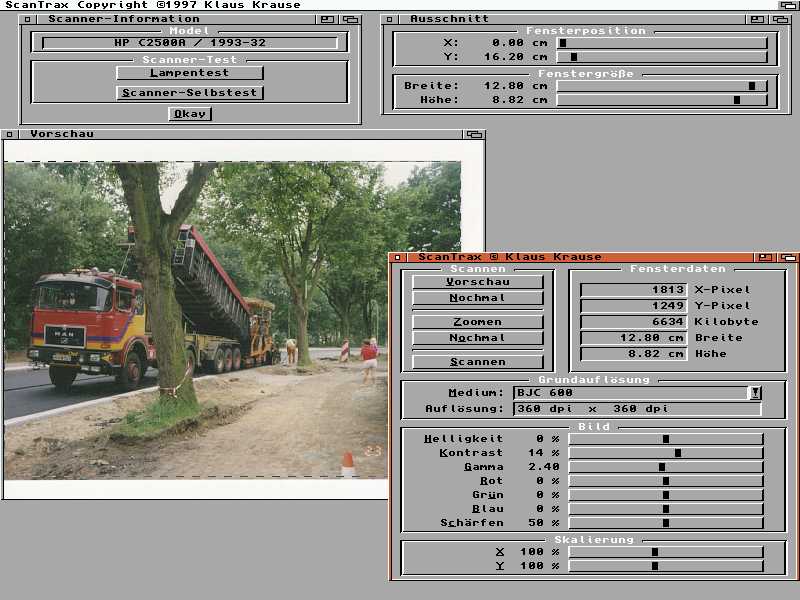
Task: Depth gadget of the ScanTrax control window
Action: click(x=788, y=257)
